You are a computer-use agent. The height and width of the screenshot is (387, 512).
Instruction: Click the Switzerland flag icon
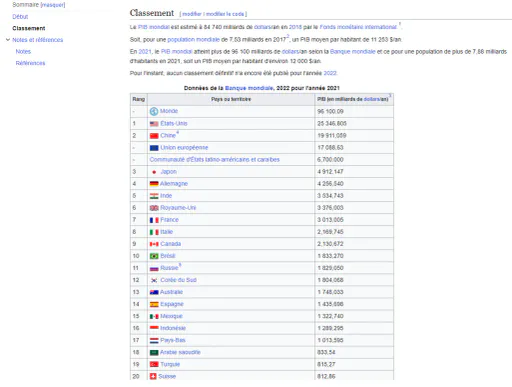pos(153,376)
